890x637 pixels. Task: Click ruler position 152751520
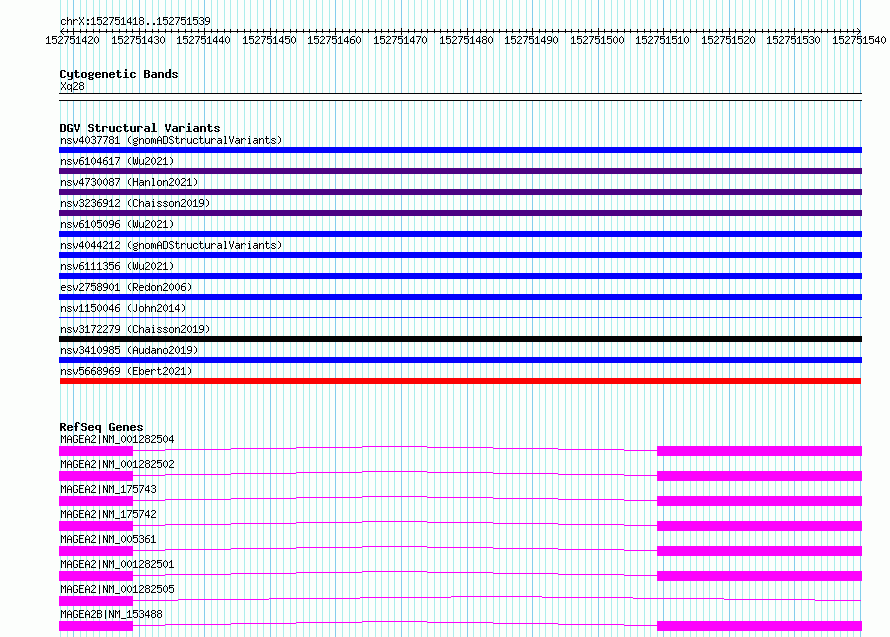[x=728, y=40]
